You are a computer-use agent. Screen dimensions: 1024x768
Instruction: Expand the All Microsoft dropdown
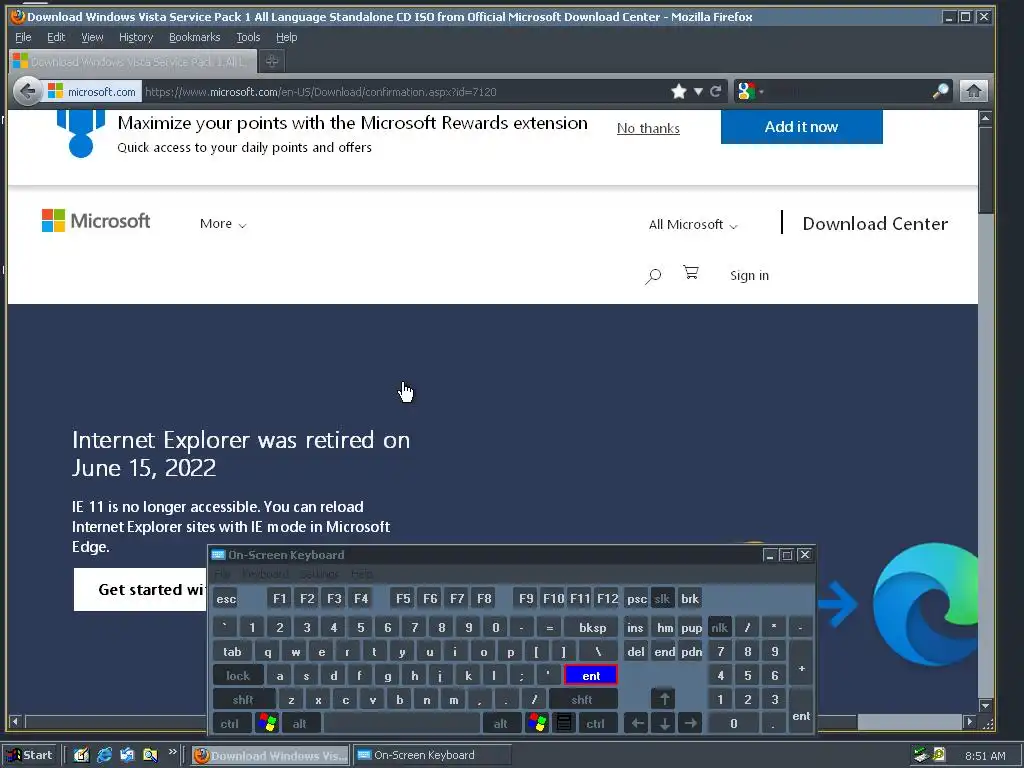tap(693, 225)
